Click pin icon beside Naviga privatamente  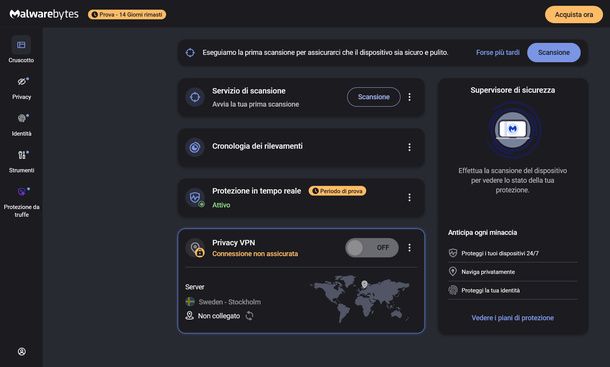click(453, 271)
